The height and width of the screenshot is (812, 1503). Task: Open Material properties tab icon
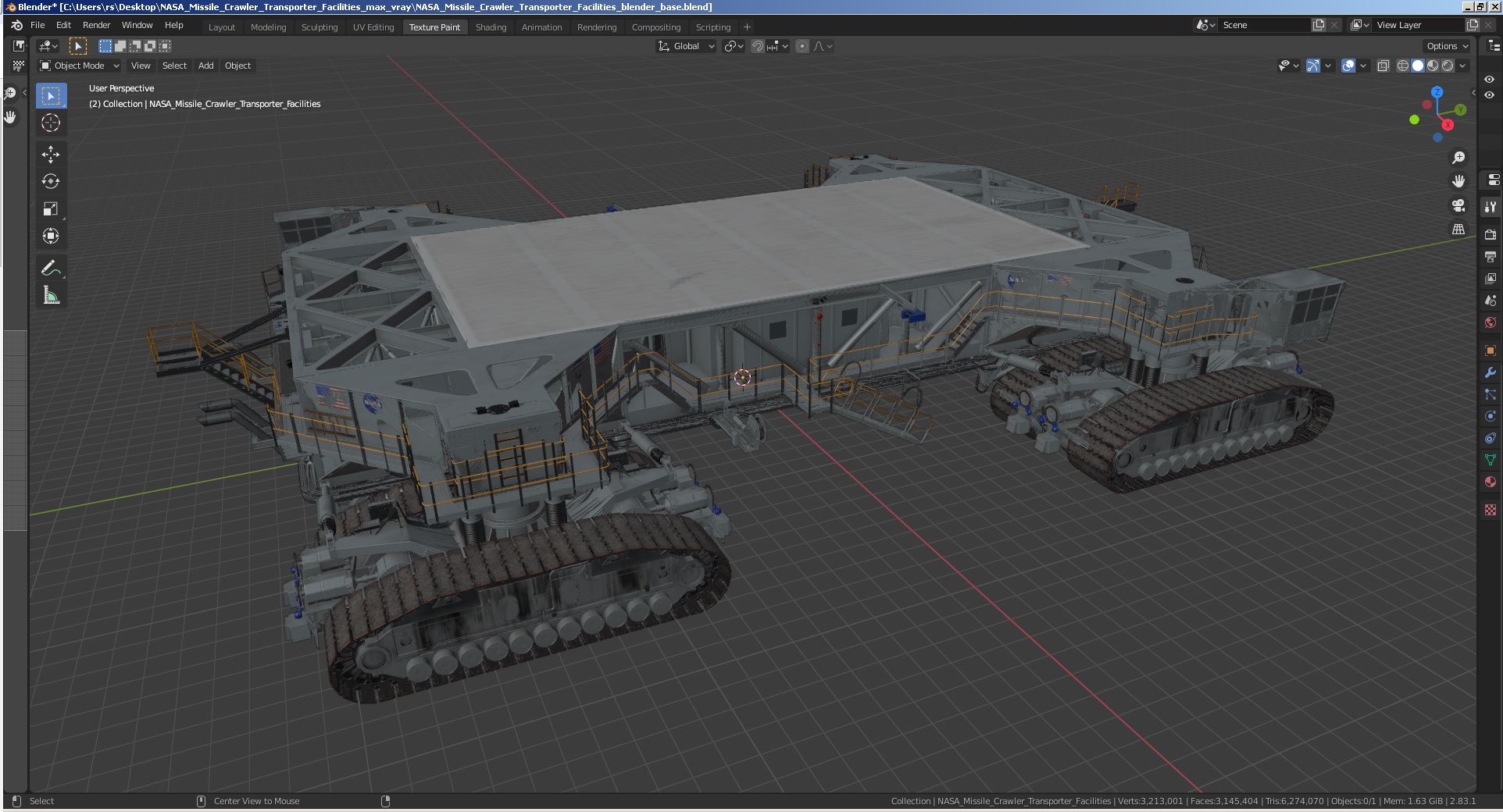[1491, 482]
